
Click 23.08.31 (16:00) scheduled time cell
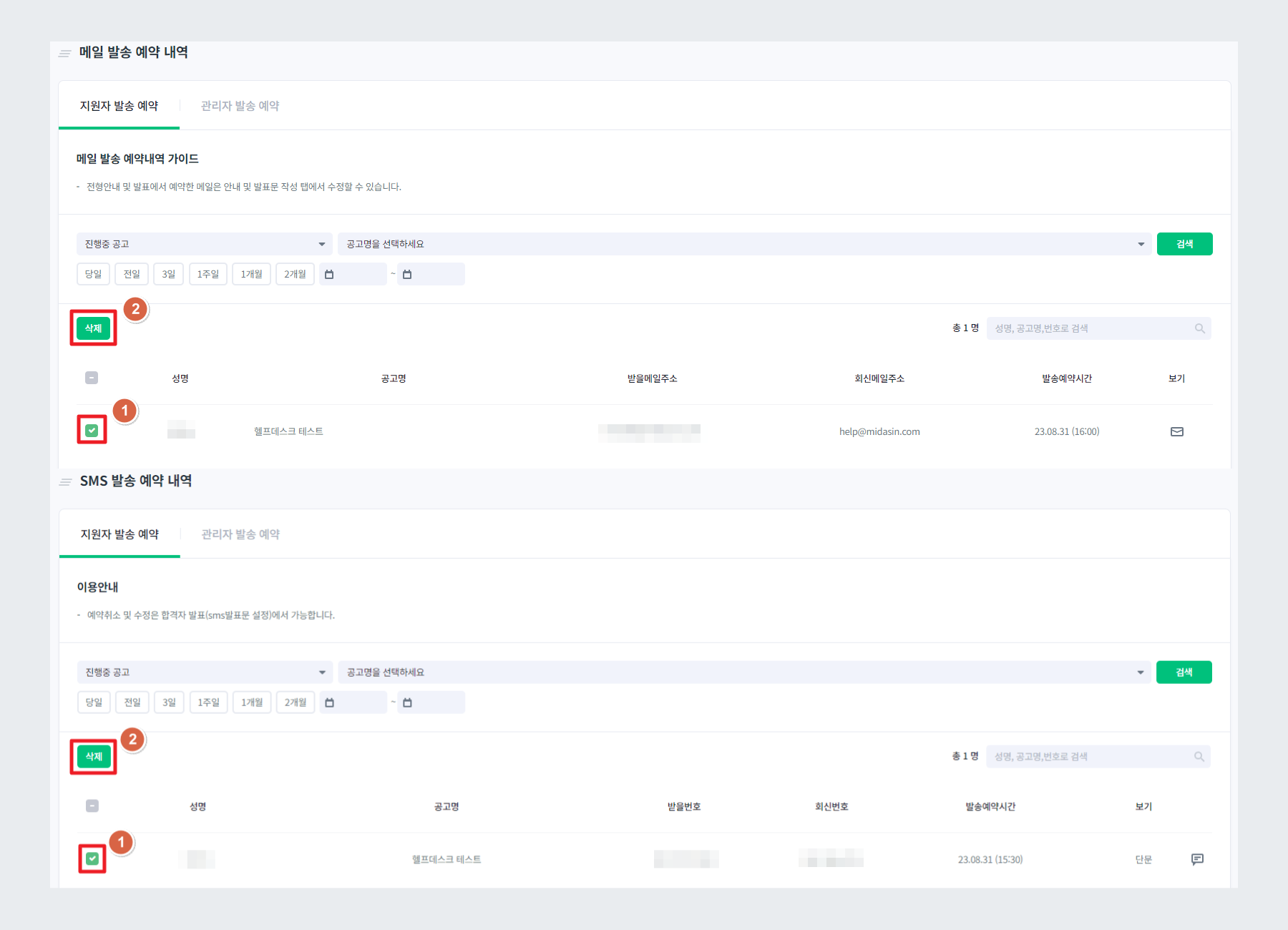(1066, 431)
